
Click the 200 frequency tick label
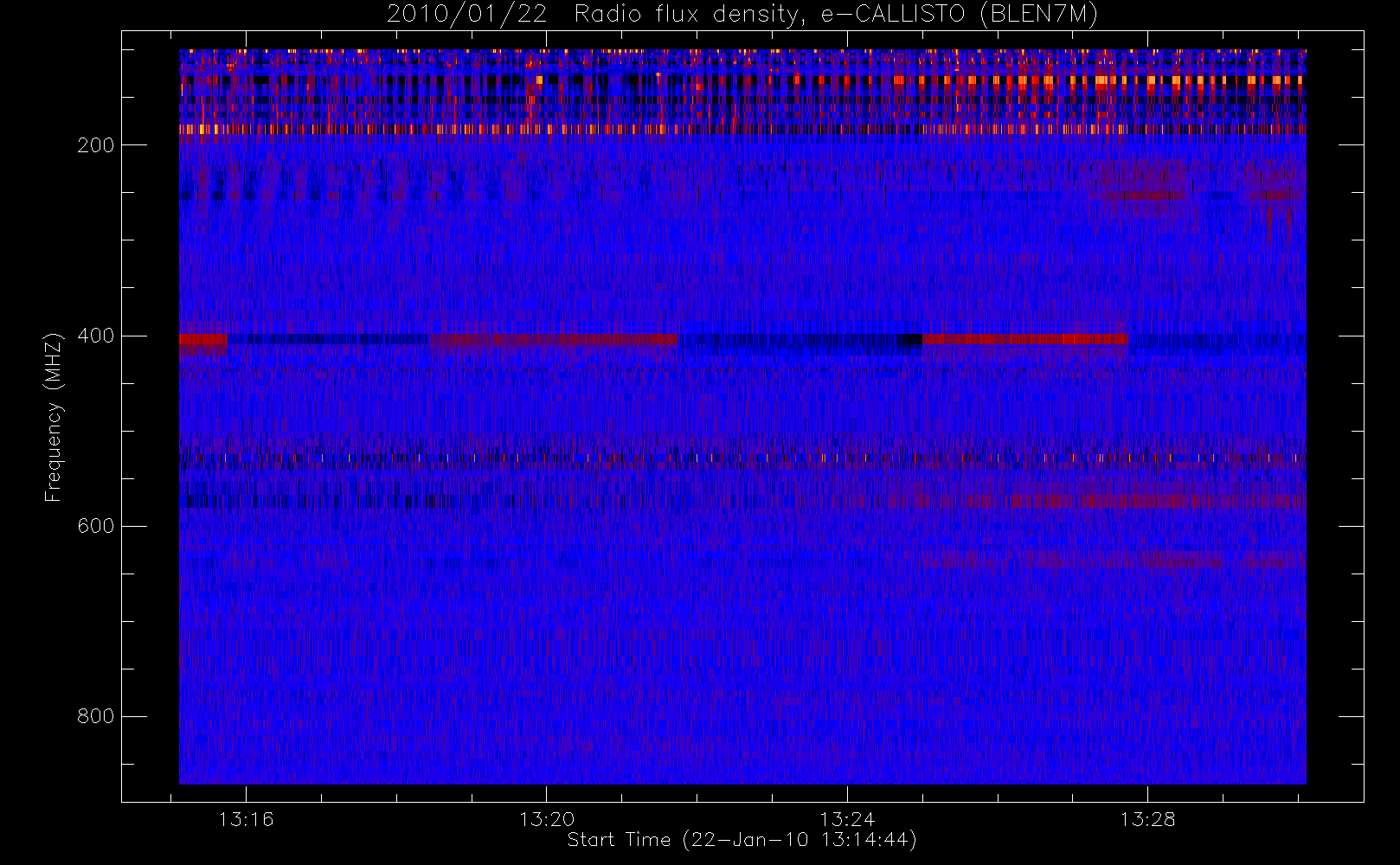pos(96,145)
